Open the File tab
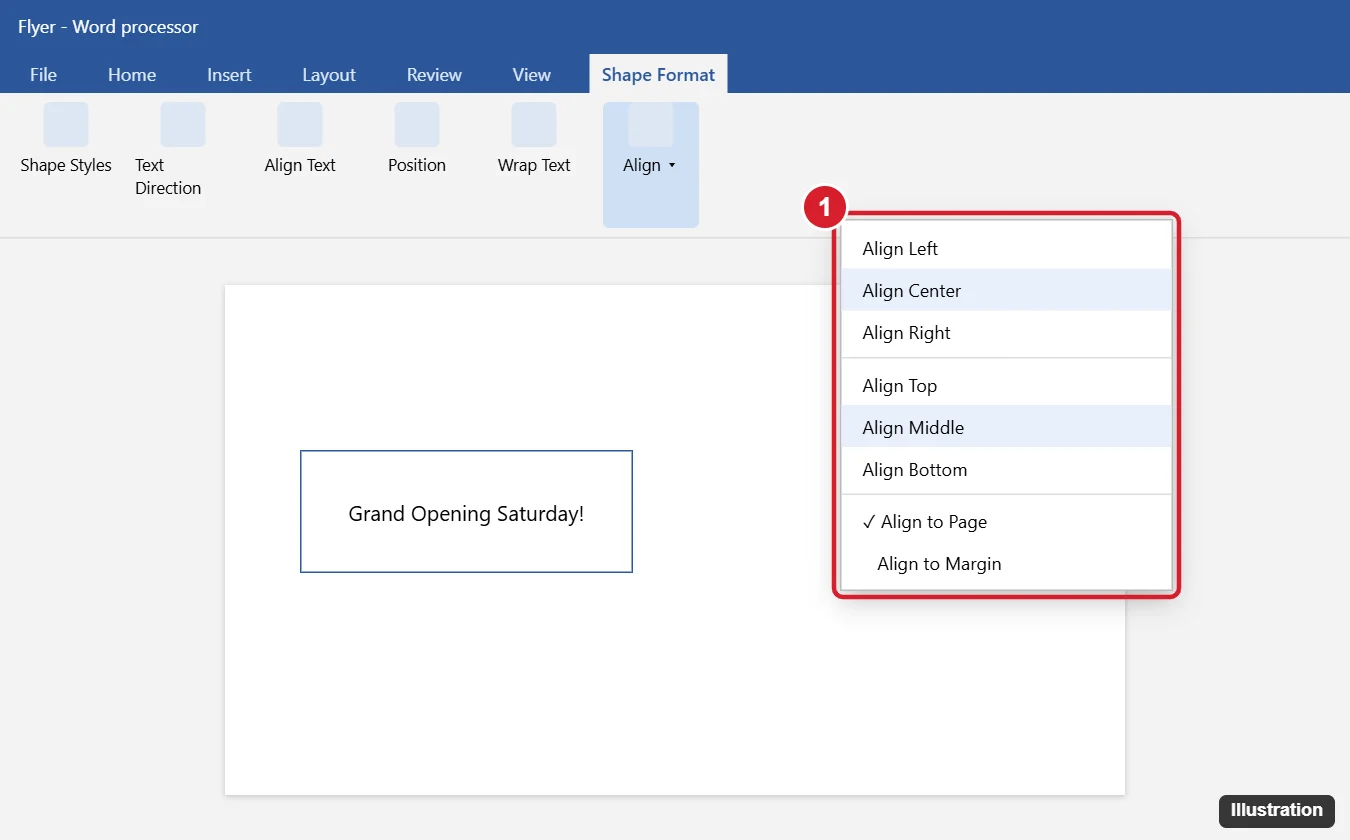 [44, 75]
